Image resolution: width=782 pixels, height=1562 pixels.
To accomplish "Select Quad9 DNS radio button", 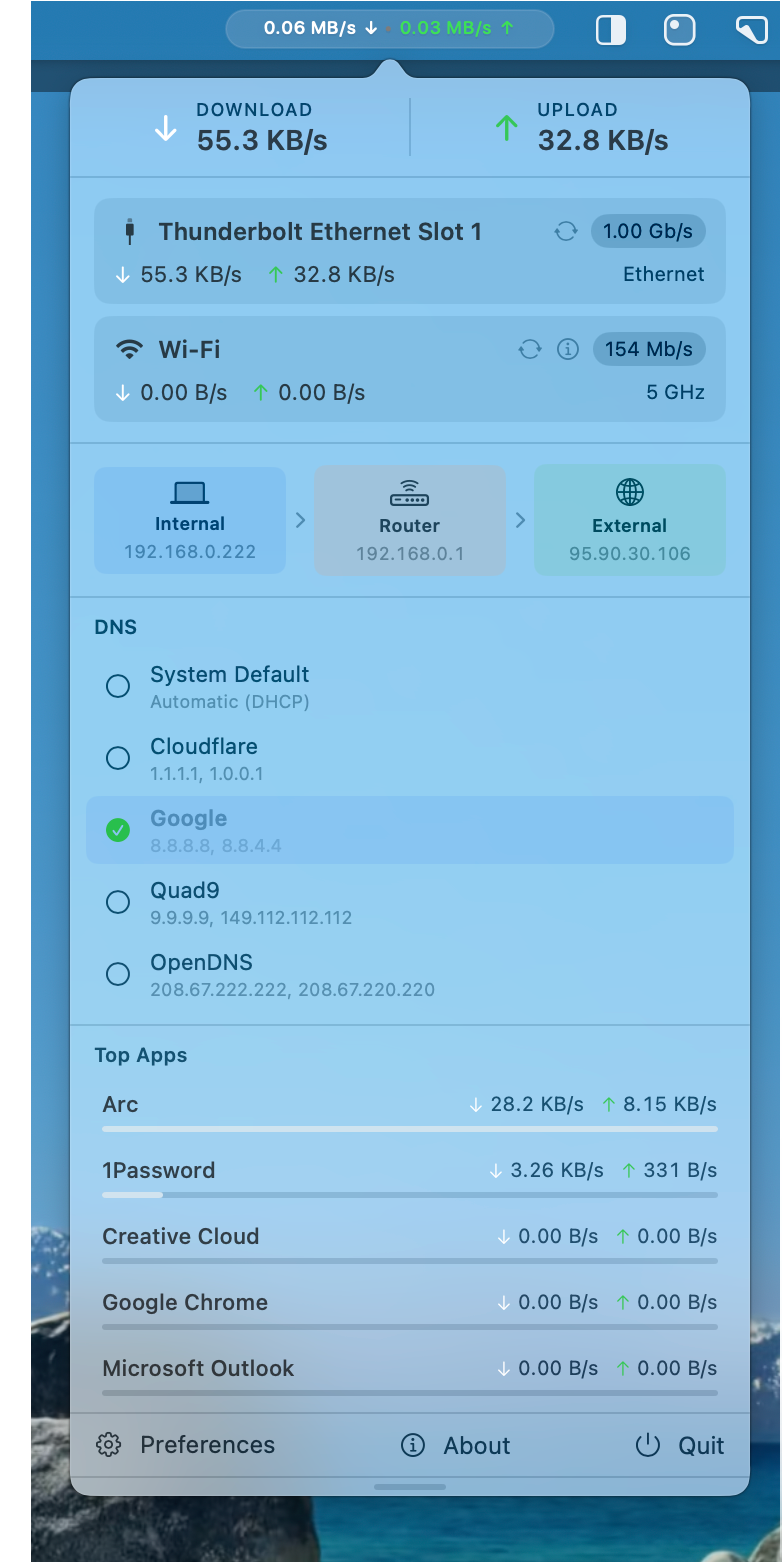I will (118, 902).
